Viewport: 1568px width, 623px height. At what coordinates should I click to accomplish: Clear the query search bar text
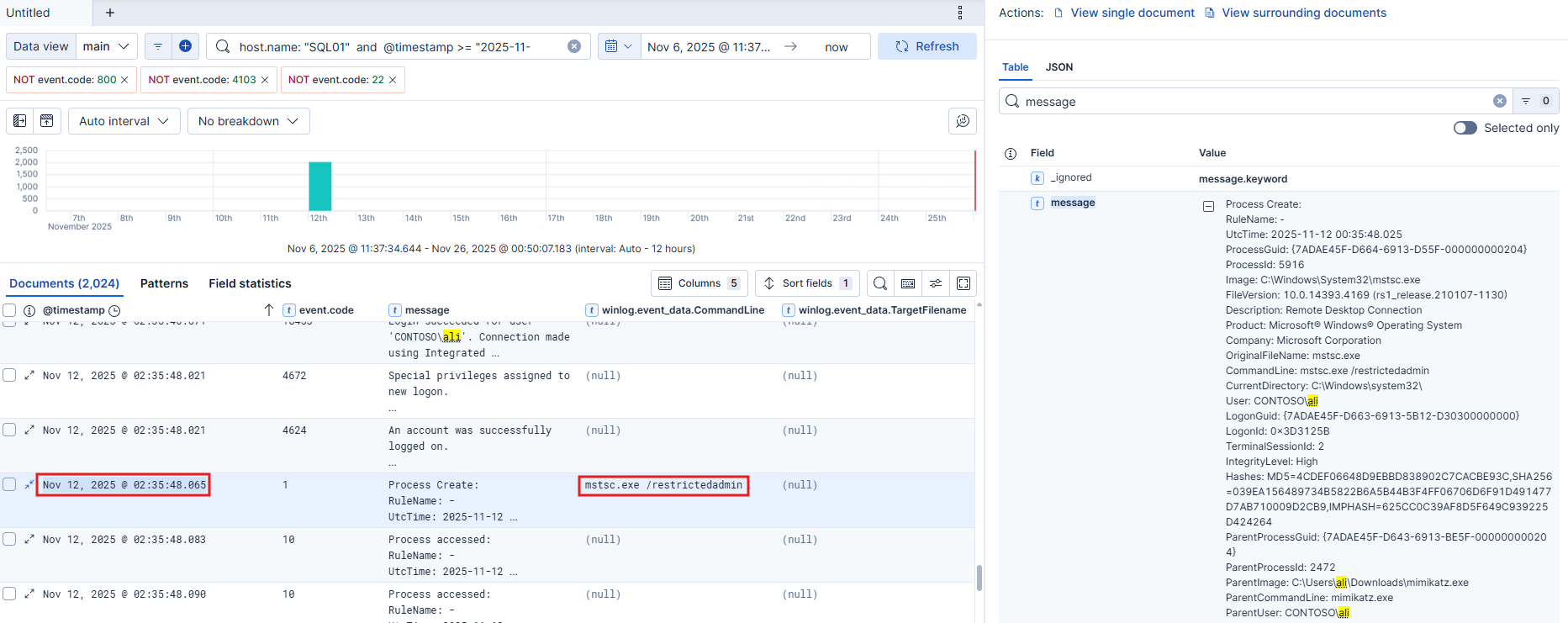click(574, 46)
